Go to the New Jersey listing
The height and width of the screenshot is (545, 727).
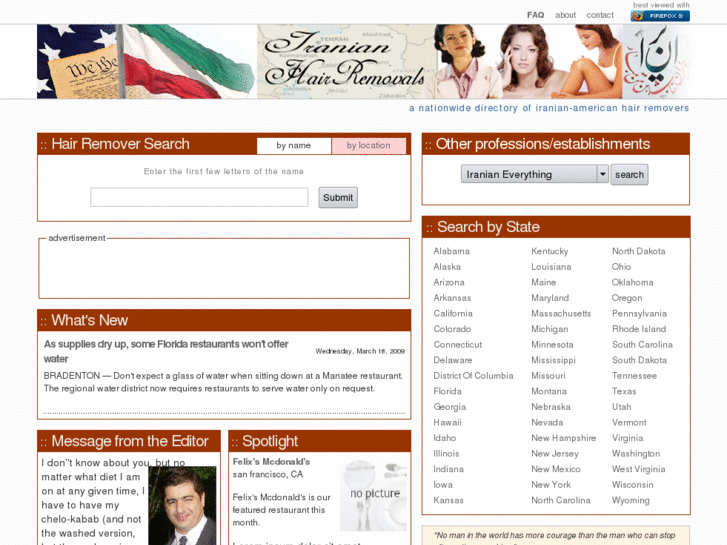(555, 454)
